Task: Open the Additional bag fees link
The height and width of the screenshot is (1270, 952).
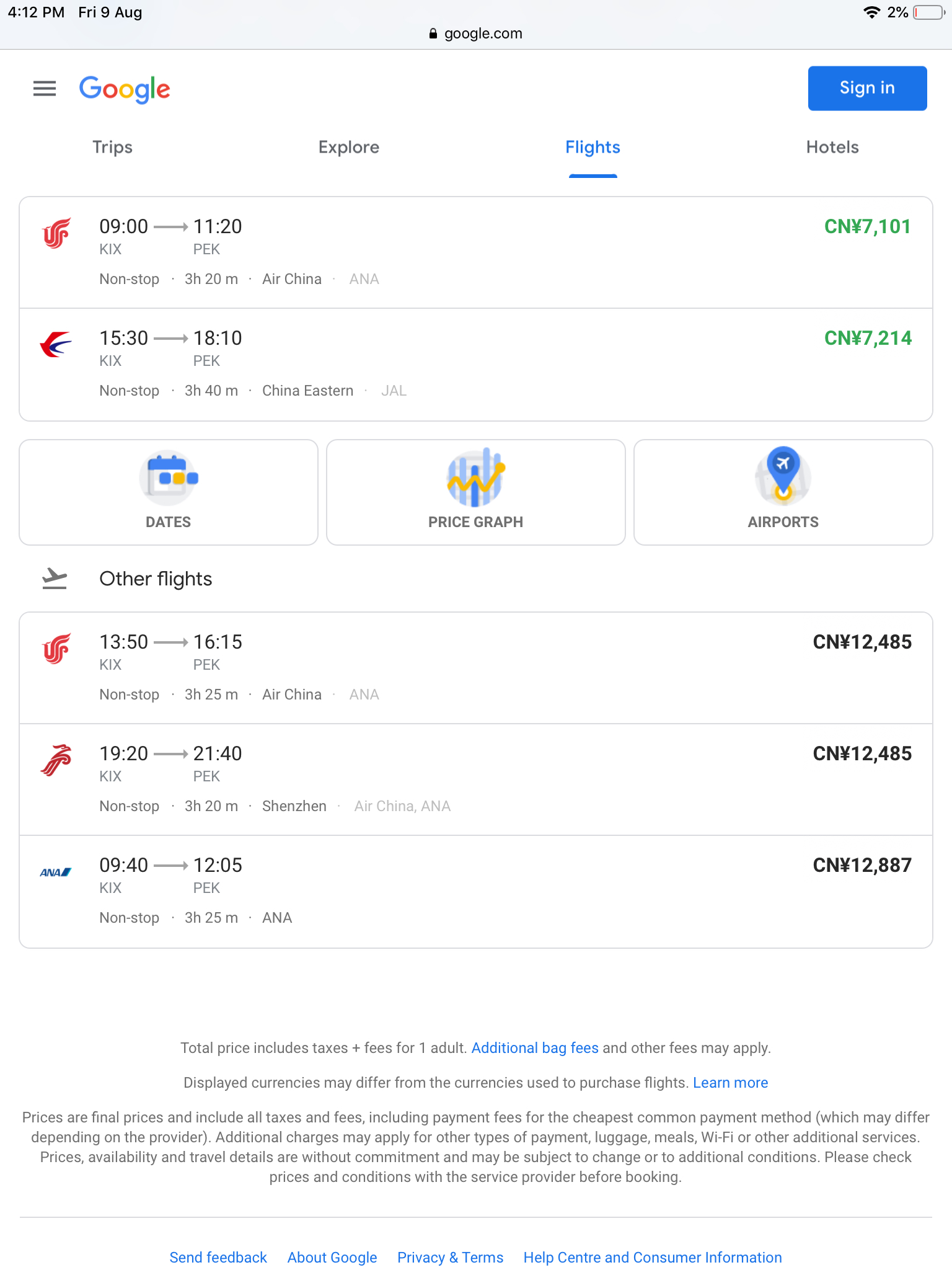Action: [x=535, y=1048]
